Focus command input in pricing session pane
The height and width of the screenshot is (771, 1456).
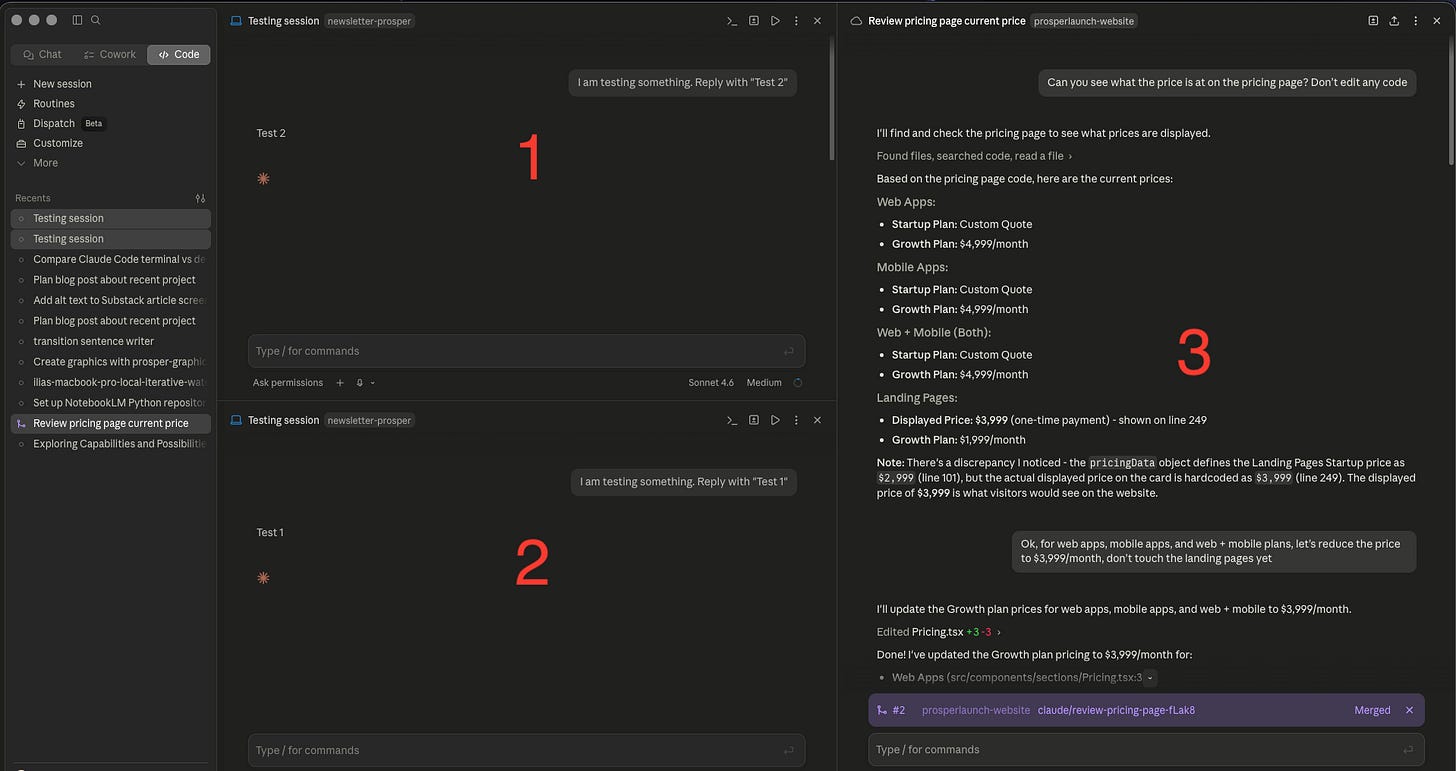click(x=1147, y=749)
